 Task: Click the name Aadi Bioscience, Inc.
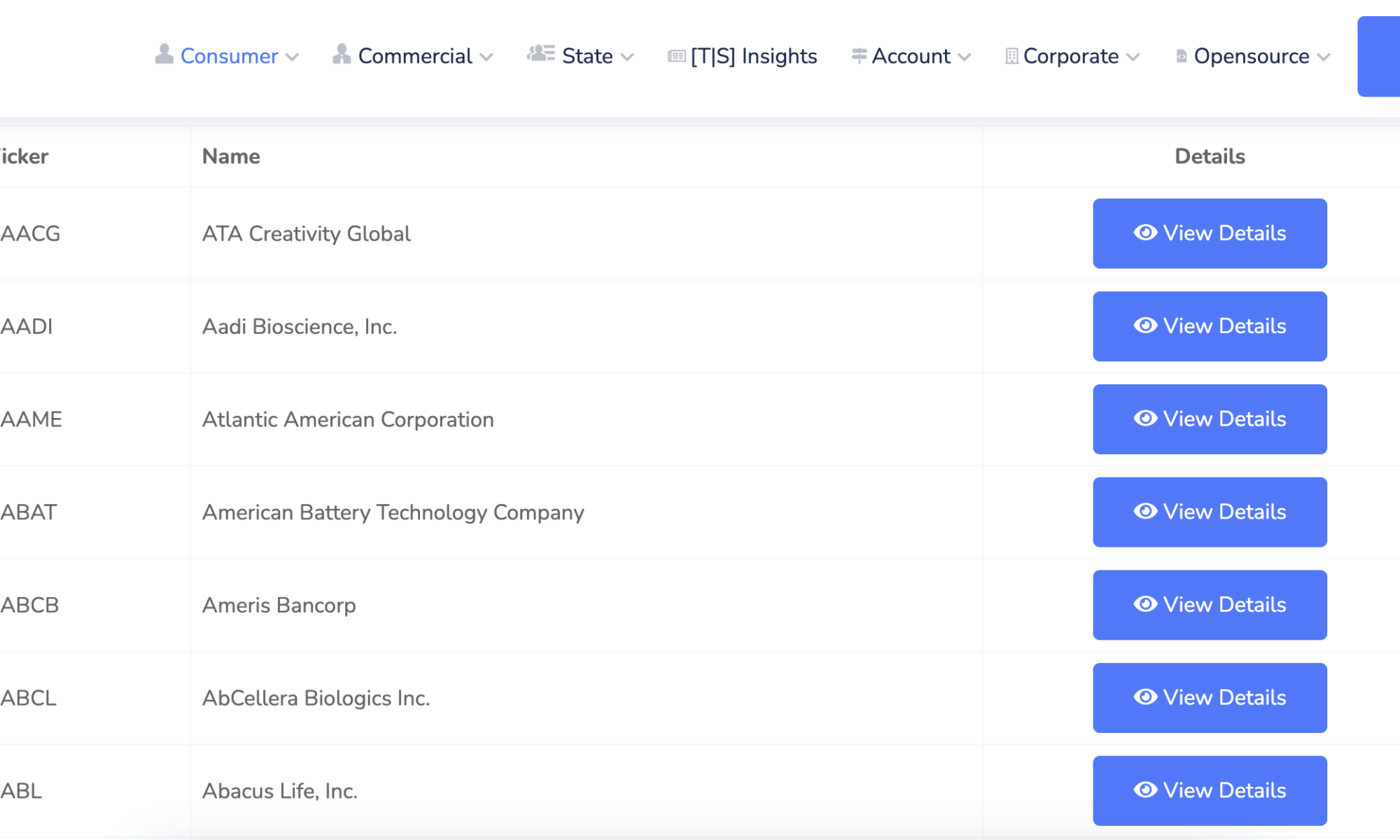[300, 326]
